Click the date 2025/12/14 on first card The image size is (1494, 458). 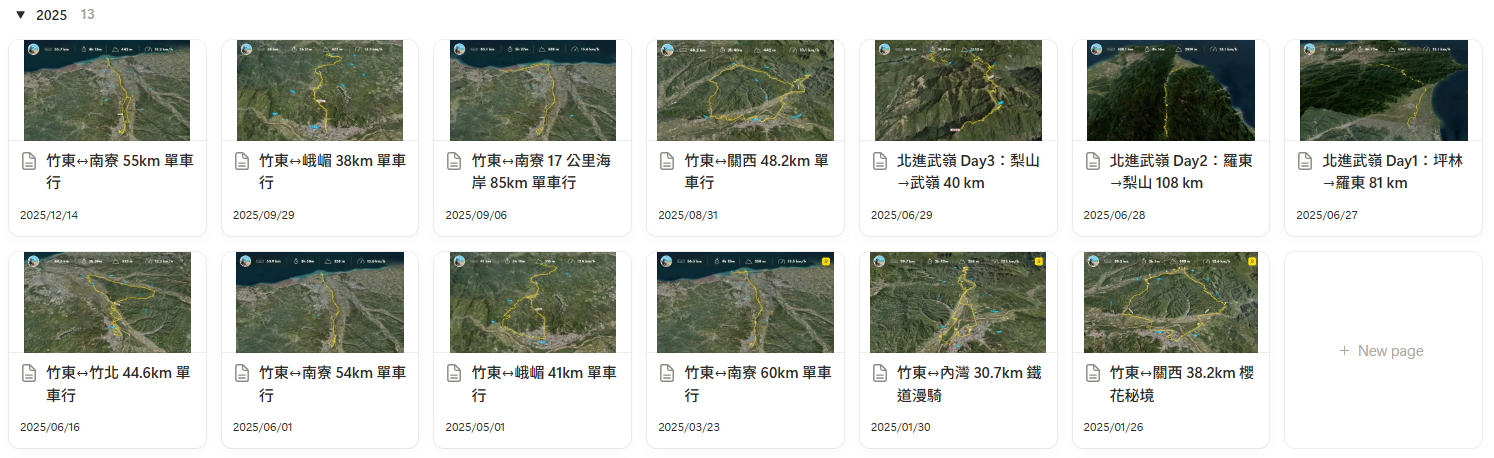tap(47, 215)
